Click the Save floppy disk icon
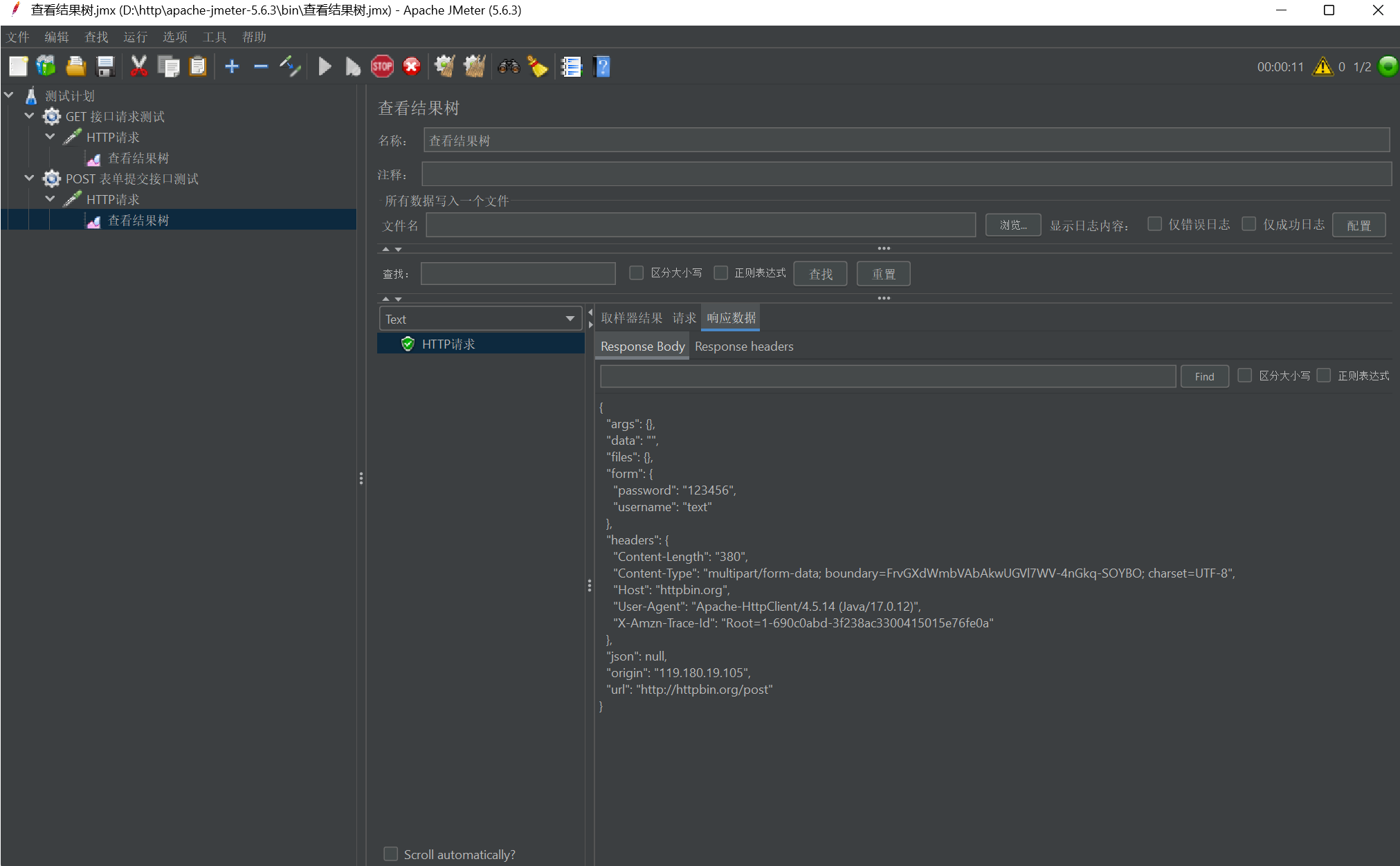Viewport: 1400px width, 866px height. point(105,66)
